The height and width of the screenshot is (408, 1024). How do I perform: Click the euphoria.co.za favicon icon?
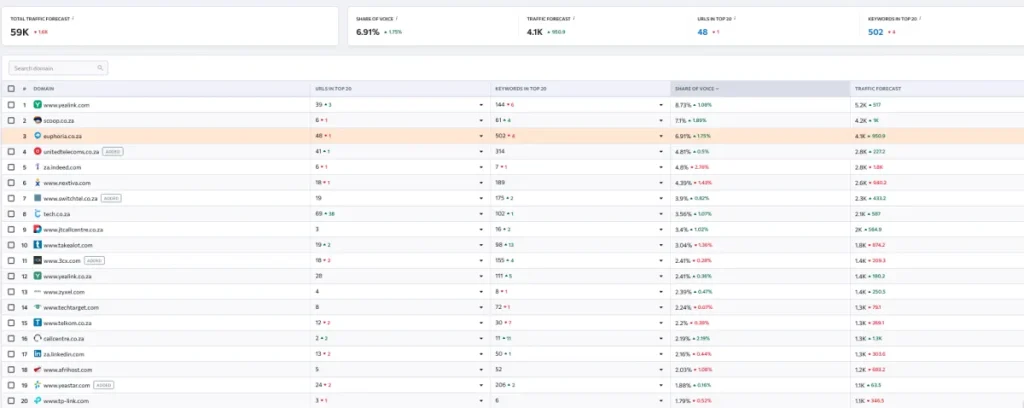pos(37,135)
